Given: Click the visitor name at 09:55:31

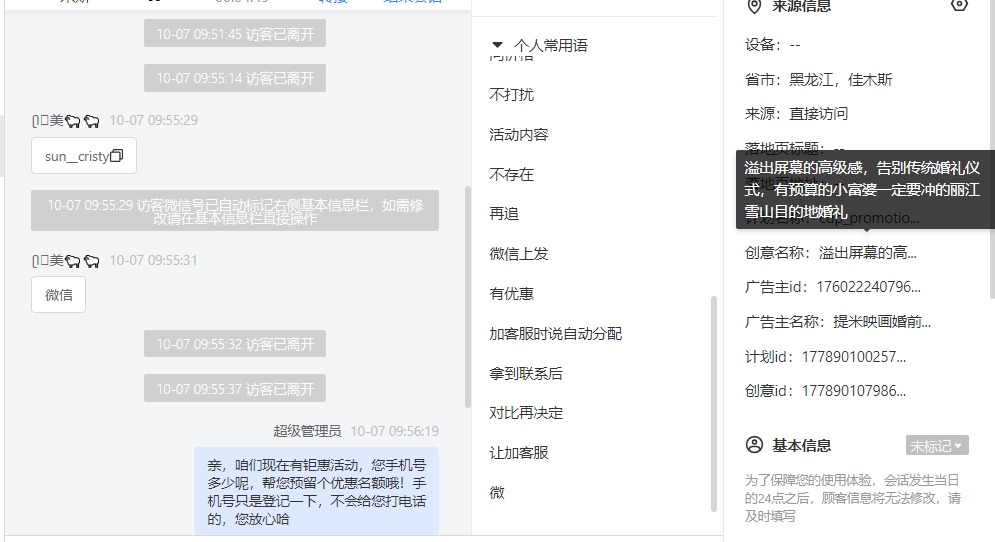Looking at the screenshot, I should click(x=66, y=260).
